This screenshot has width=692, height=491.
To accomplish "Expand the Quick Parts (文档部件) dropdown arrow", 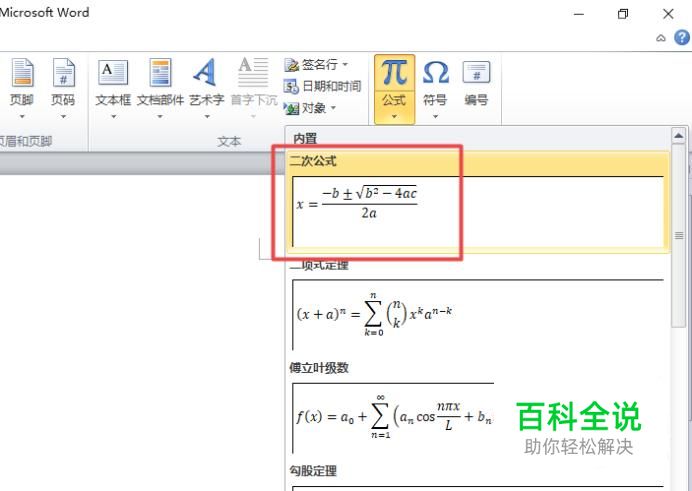I will tap(160, 116).
